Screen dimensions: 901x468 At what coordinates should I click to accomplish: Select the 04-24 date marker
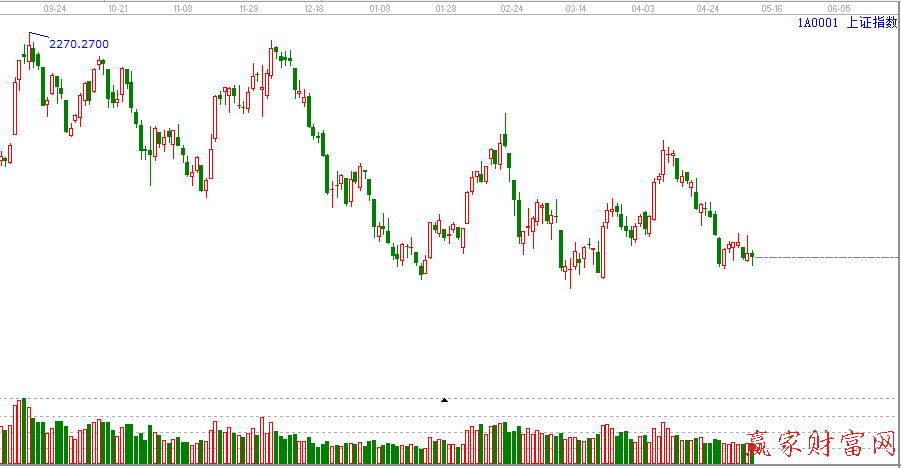pos(708,7)
